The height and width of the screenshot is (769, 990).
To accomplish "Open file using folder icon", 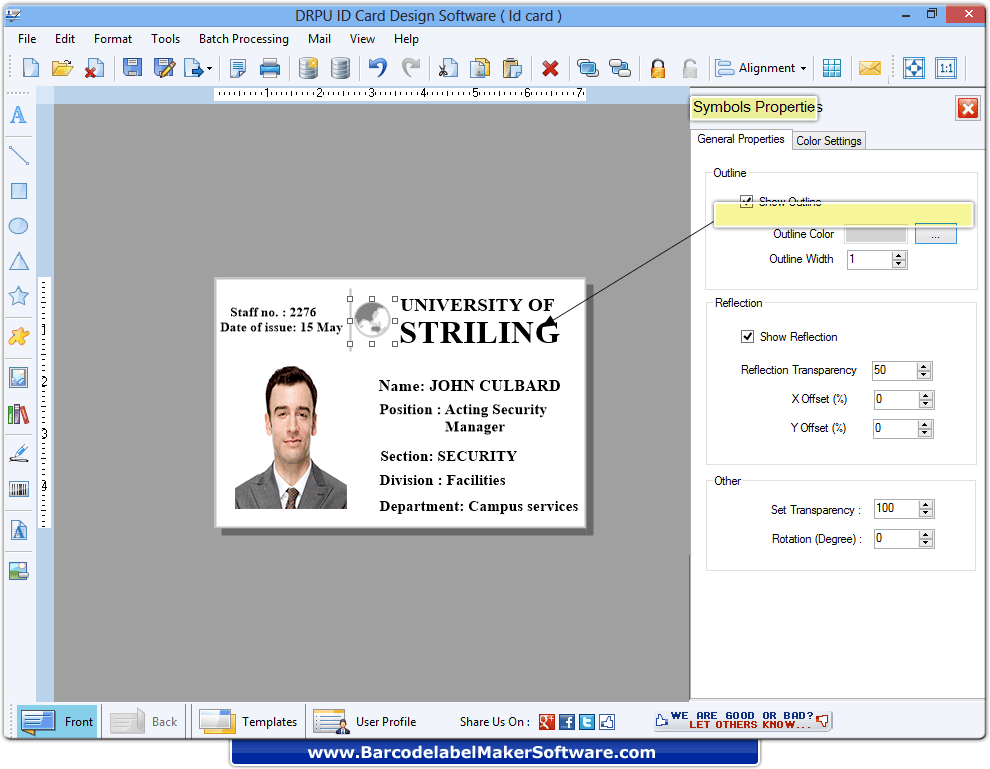I will 62,68.
